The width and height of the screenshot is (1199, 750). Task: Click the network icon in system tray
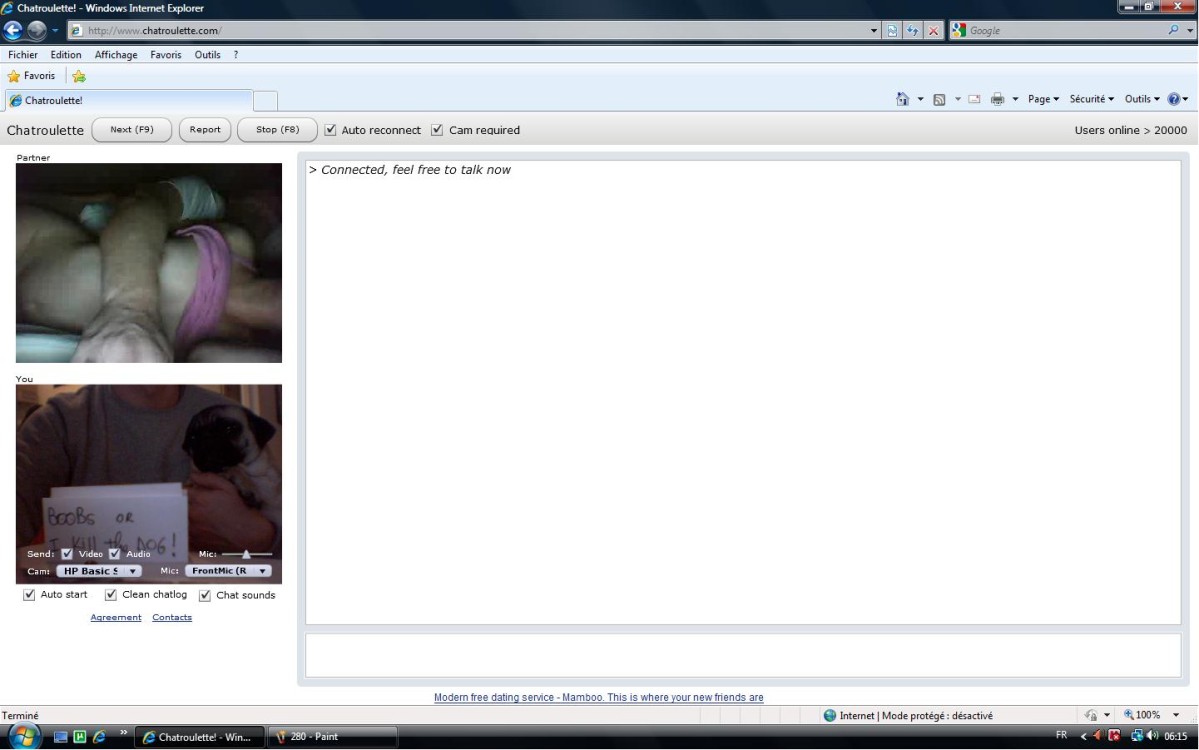tap(1137, 735)
